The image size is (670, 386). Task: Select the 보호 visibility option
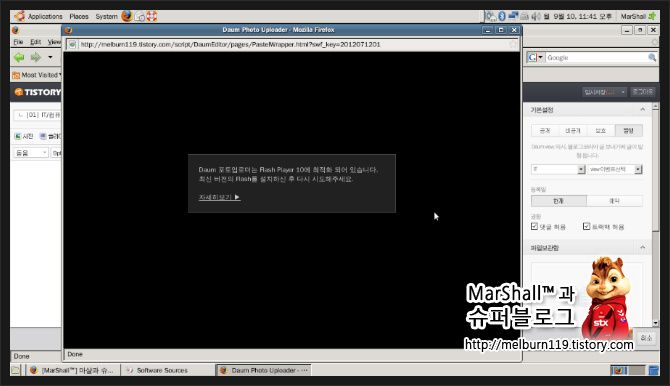point(601,131)
